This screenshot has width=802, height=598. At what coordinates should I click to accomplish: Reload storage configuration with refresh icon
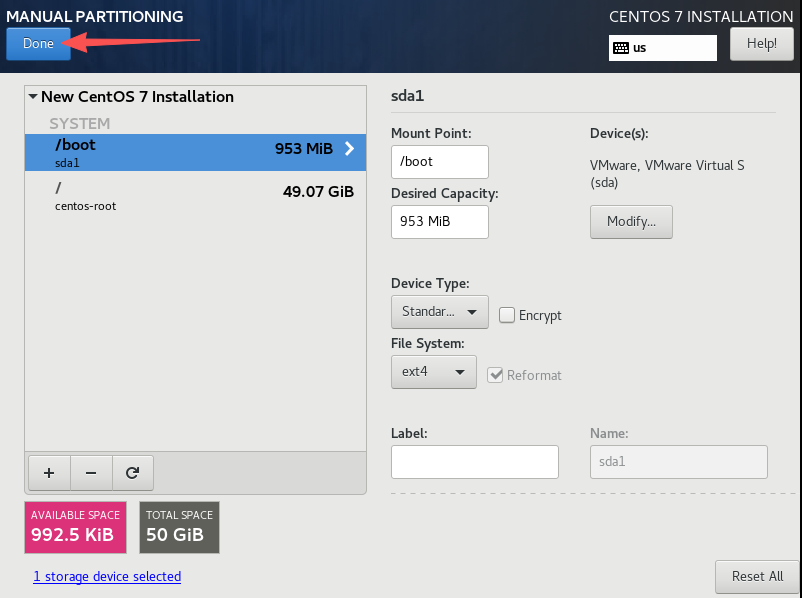pyautogui.click(x=132, y=473)
